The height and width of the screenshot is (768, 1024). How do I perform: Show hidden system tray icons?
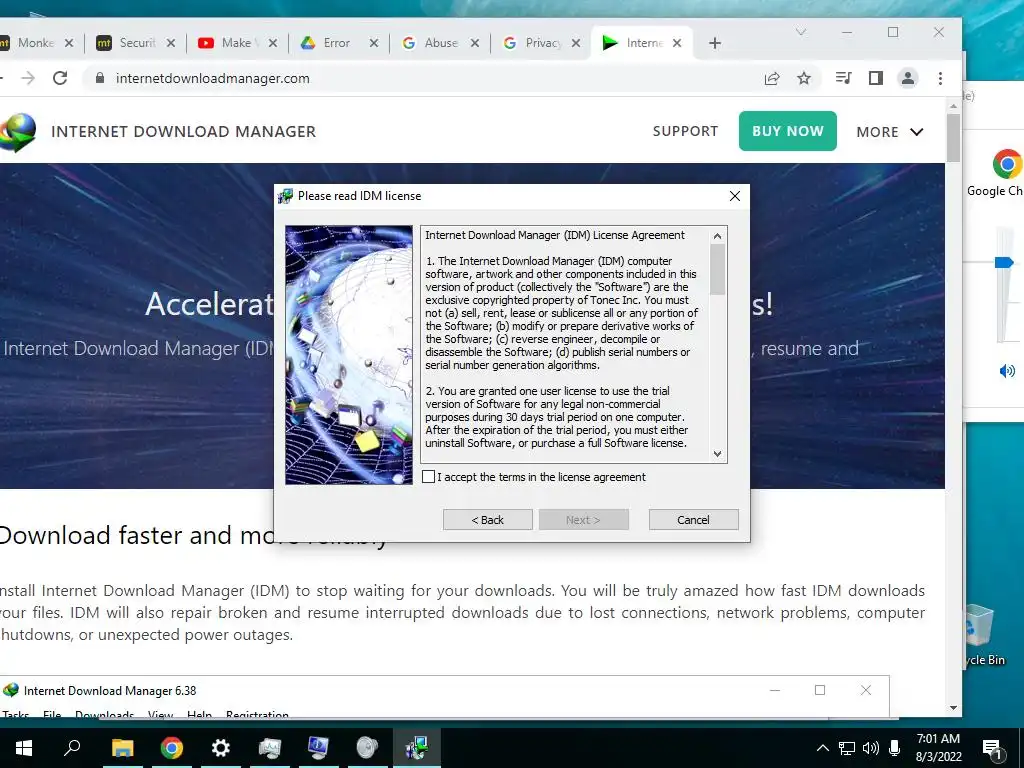click(823, 748)
